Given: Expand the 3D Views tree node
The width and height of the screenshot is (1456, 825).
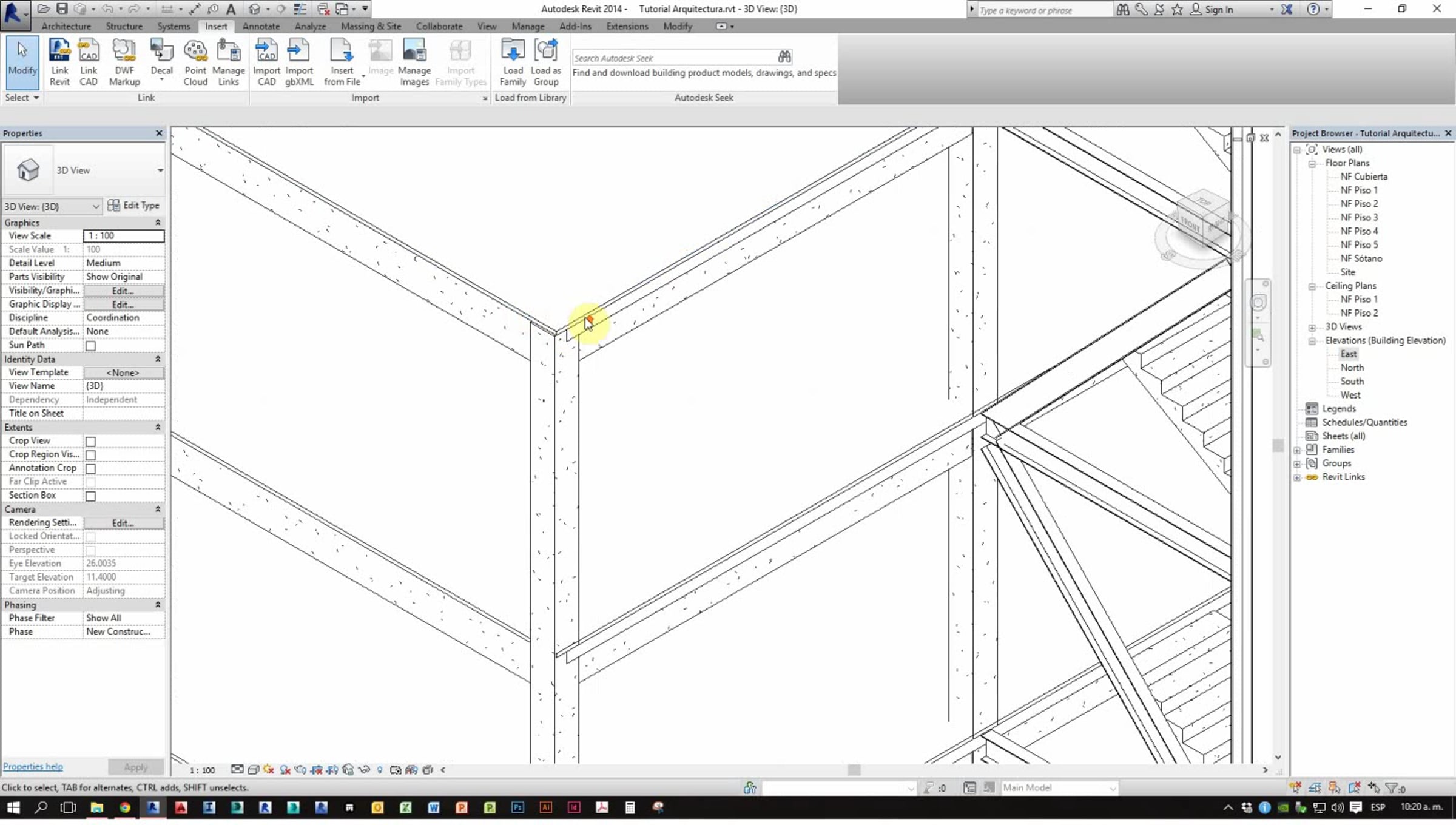Looking at the screenshot, I should [1312, 328].
